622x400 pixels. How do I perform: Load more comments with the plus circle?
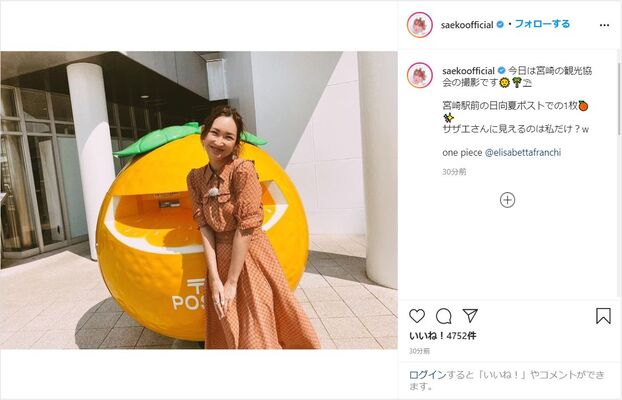click(x=507, y=200)
